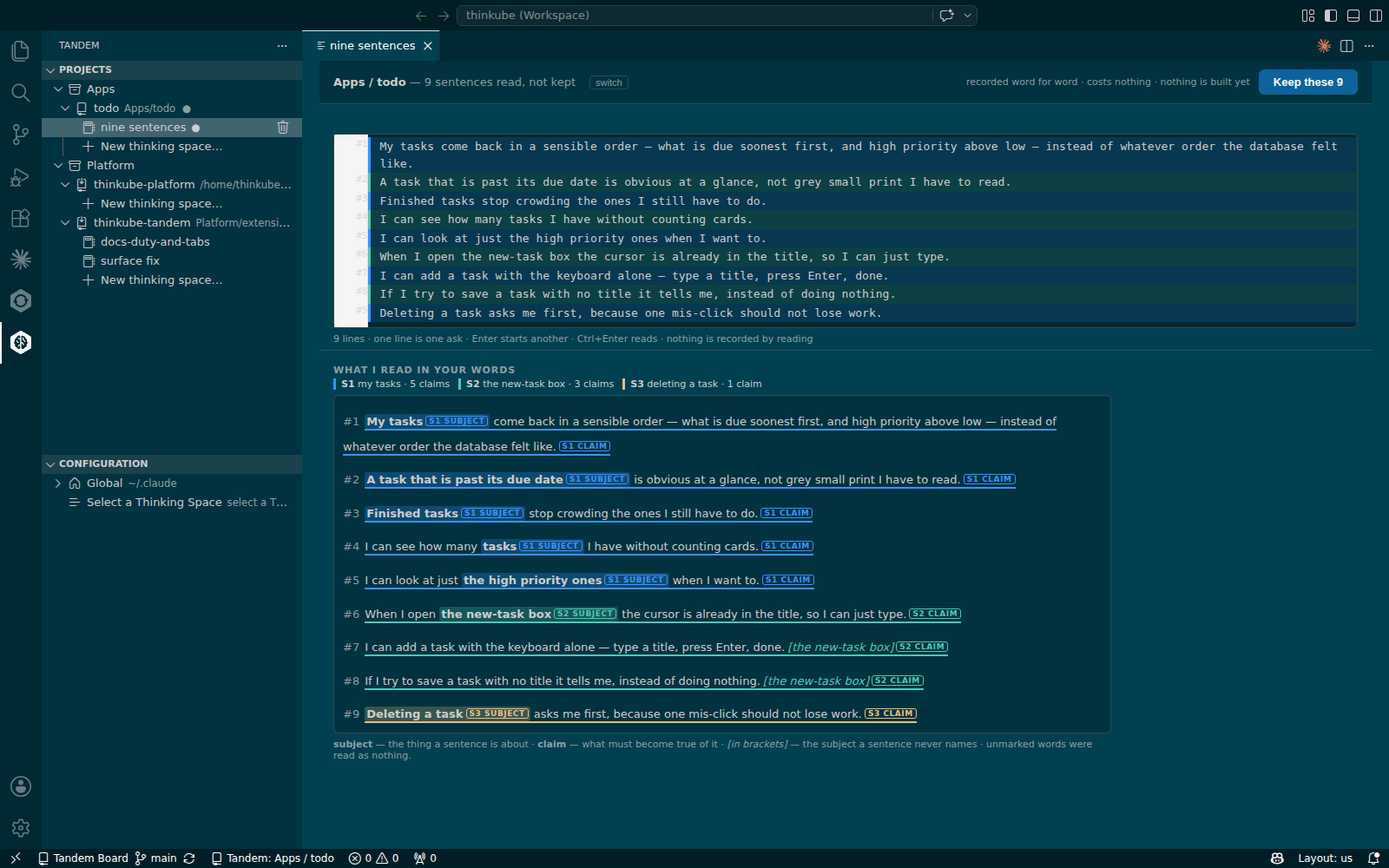Click the thinkube (Workspace) command center field
The image size is (1389, 868).
point(694,16)
